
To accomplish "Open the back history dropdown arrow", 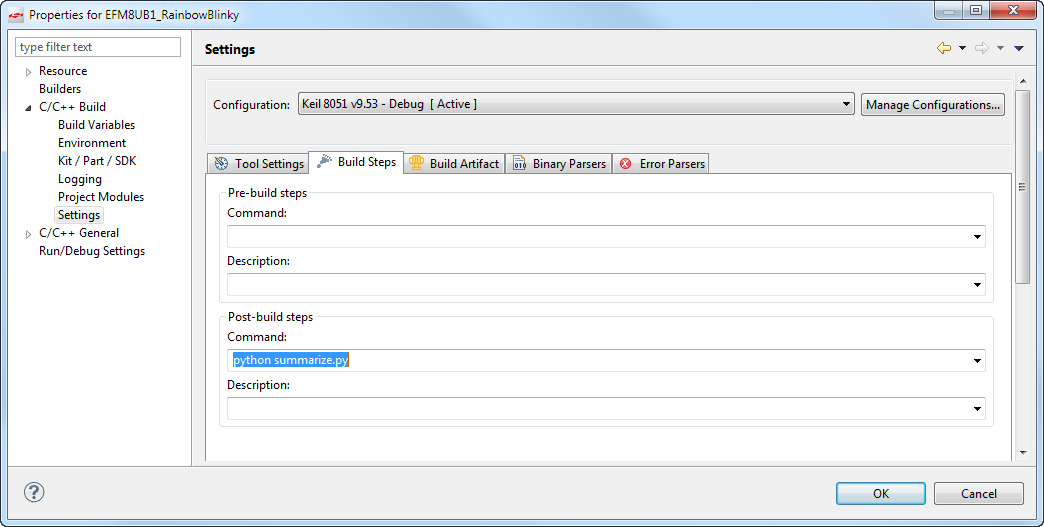I will 962,48.
